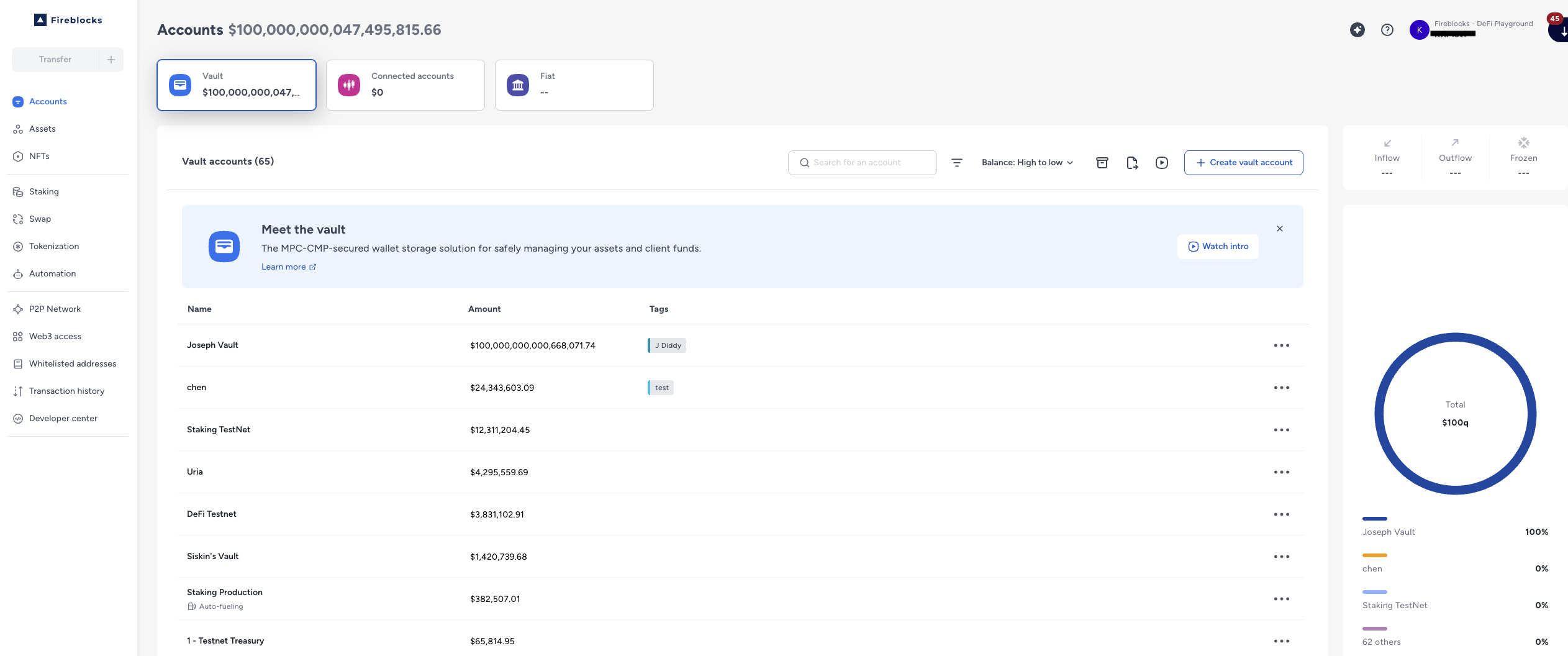1568x656 pixels.
Task: Open the Uria account
Action: [x=195, y=472]
